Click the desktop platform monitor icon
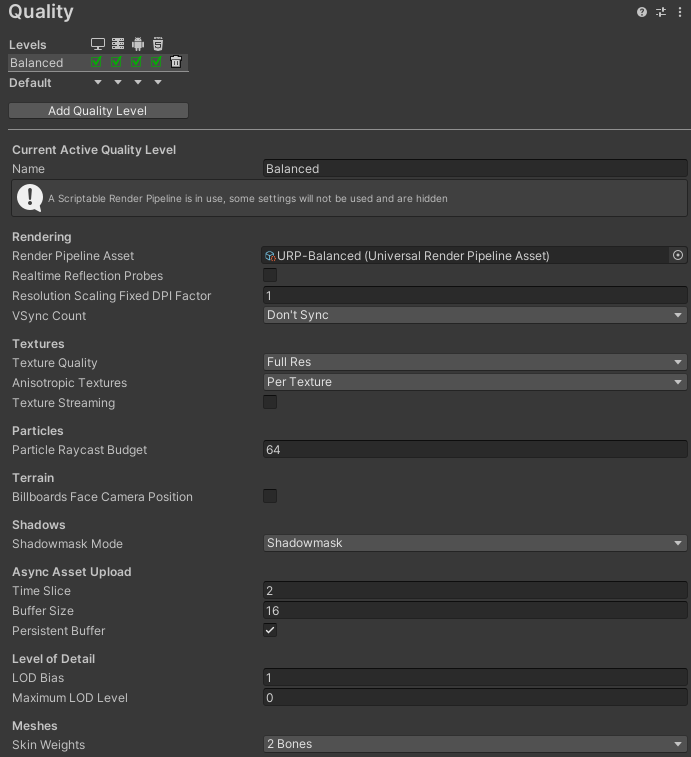691x757 pixels. click(x=98, y=44)
